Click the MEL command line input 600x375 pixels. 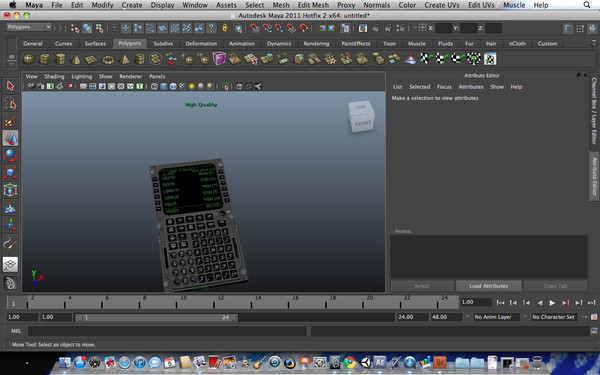167,331
